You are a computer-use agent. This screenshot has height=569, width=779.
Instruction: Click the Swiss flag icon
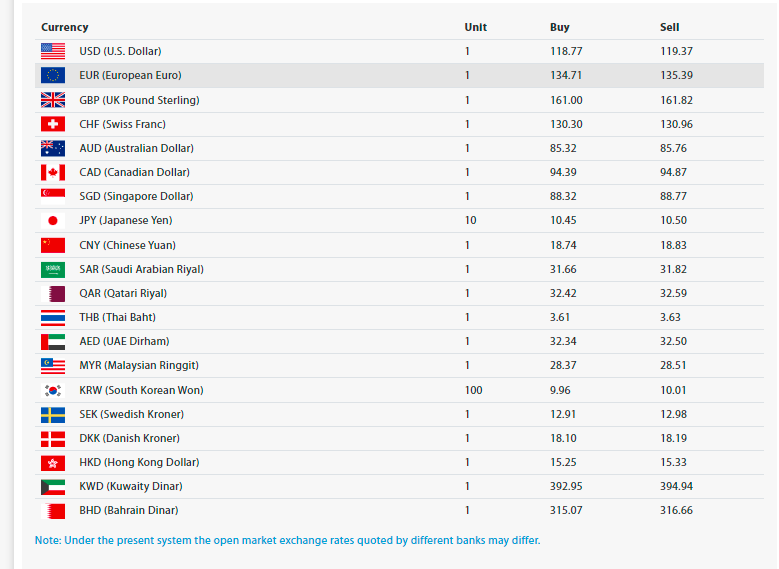pos(53,124)
